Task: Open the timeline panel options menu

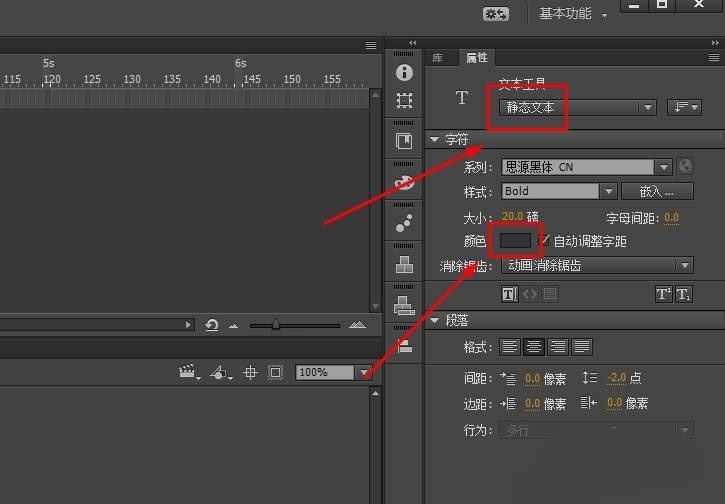Action: 371,45
